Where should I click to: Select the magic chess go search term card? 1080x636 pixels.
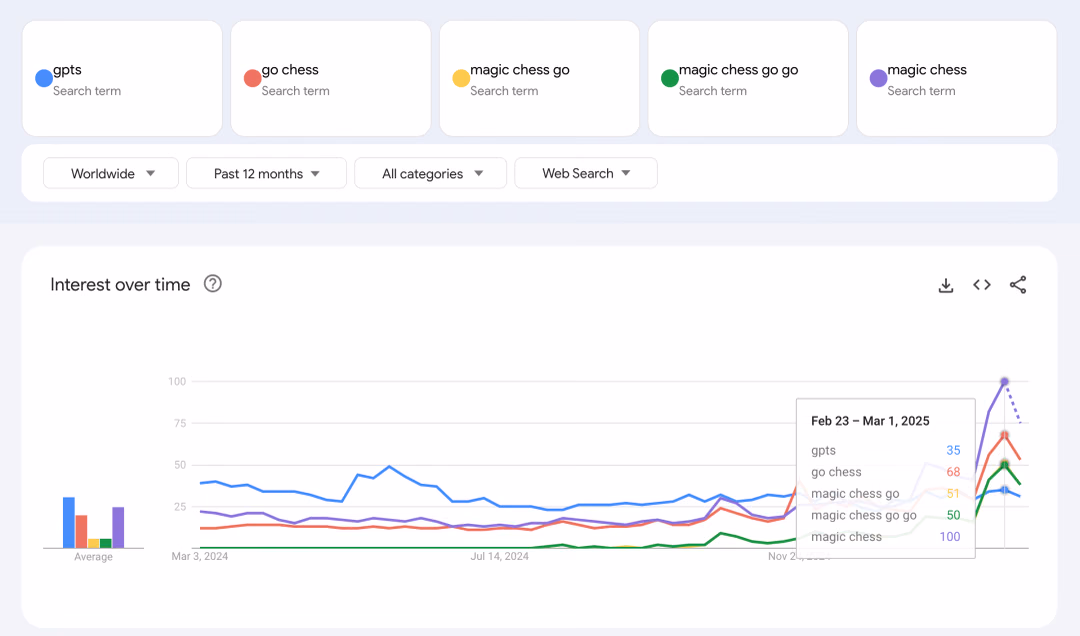539,79
